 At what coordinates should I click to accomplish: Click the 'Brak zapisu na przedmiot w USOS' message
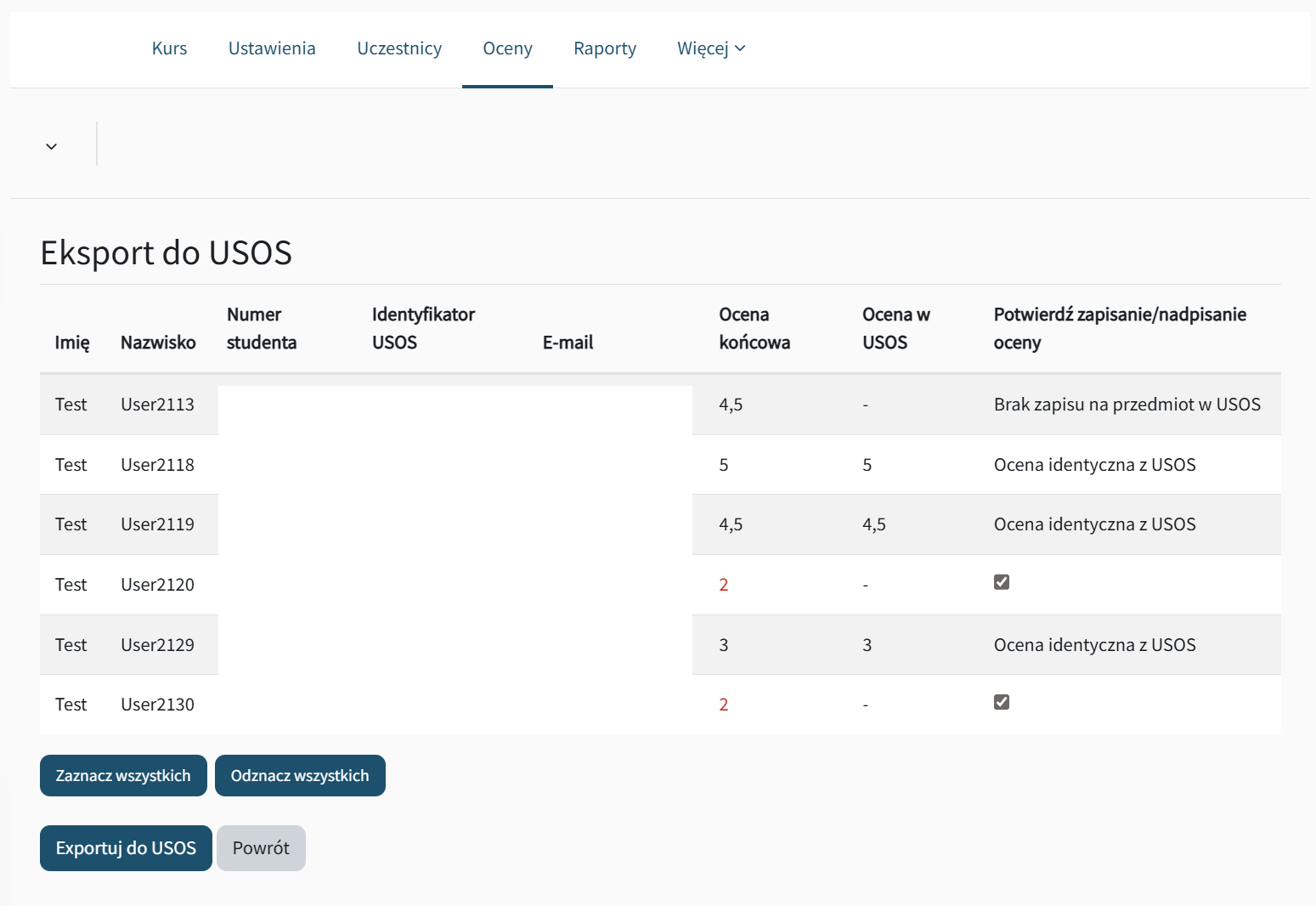click(x=1127, y=405)
